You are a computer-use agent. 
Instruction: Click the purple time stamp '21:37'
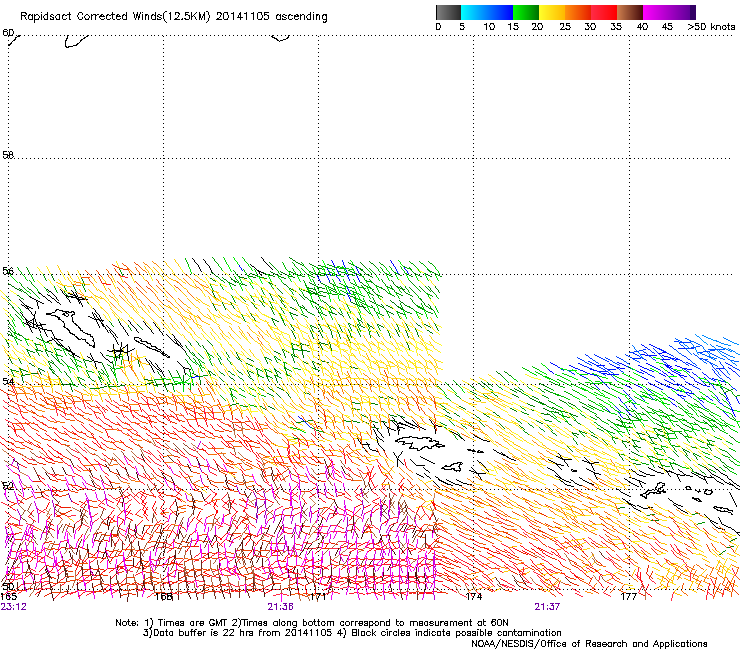[x=547, y=607]
